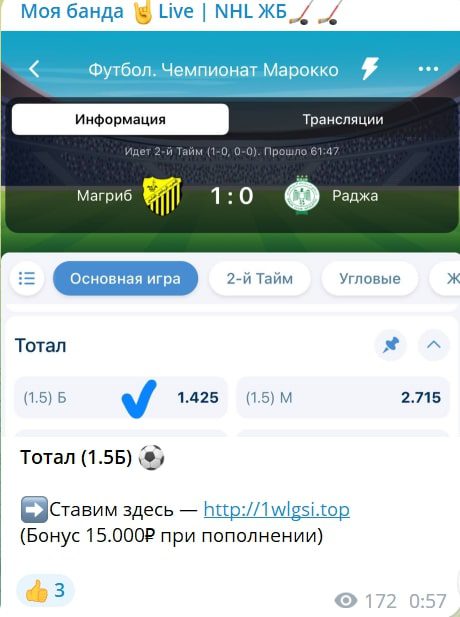Pin the Тотал market with pin icon

(391, 345)
